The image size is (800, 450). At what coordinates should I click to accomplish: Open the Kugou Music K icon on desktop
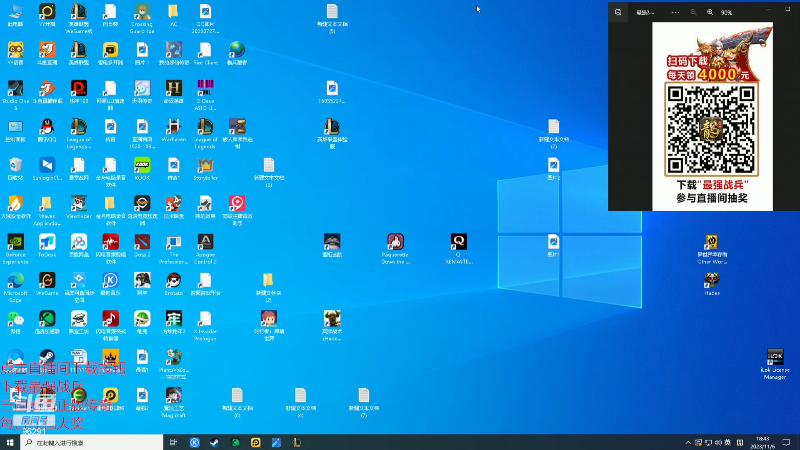click(x=110, y=284)
